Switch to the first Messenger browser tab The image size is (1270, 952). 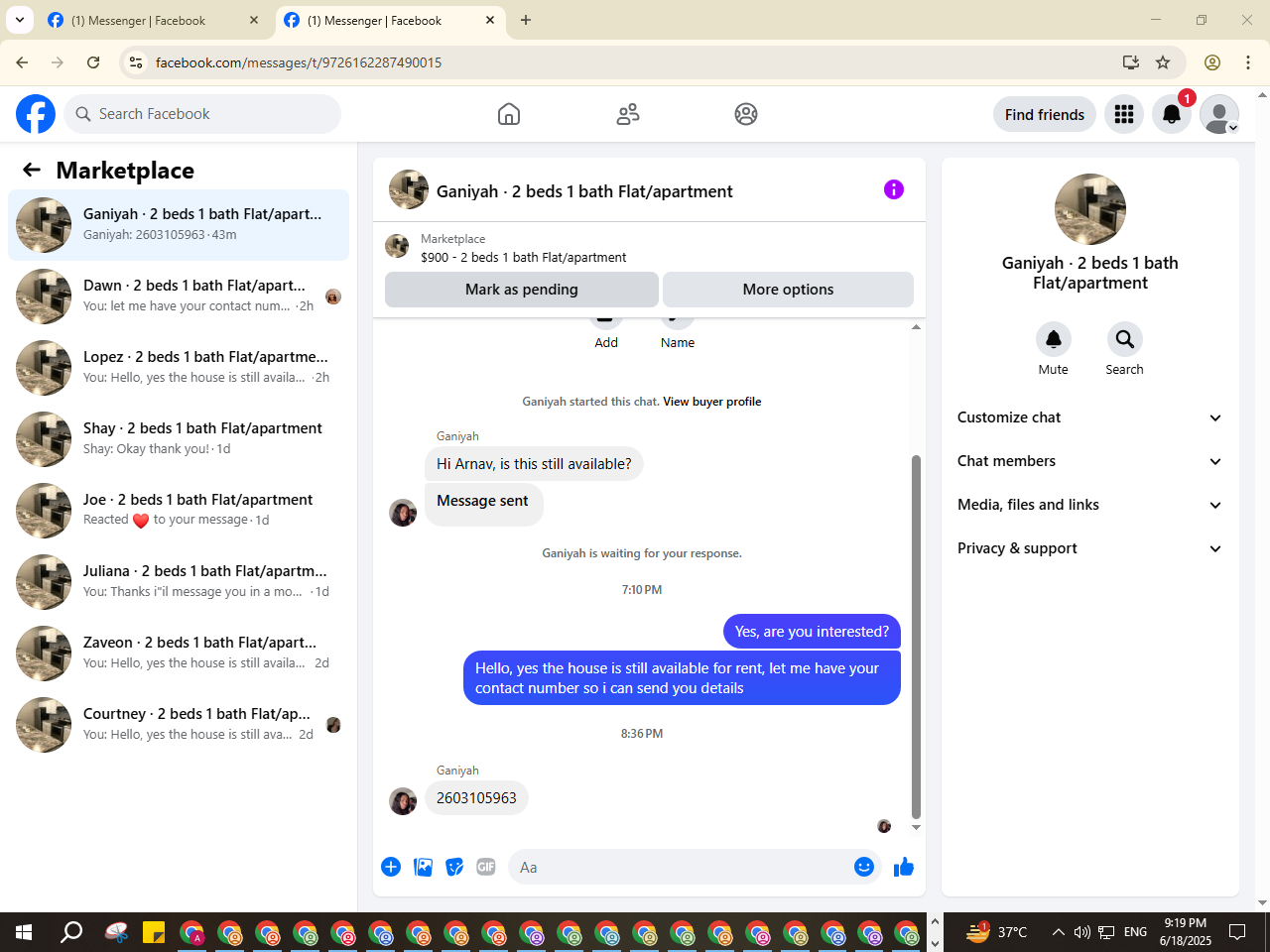click(x=153, y=20)
